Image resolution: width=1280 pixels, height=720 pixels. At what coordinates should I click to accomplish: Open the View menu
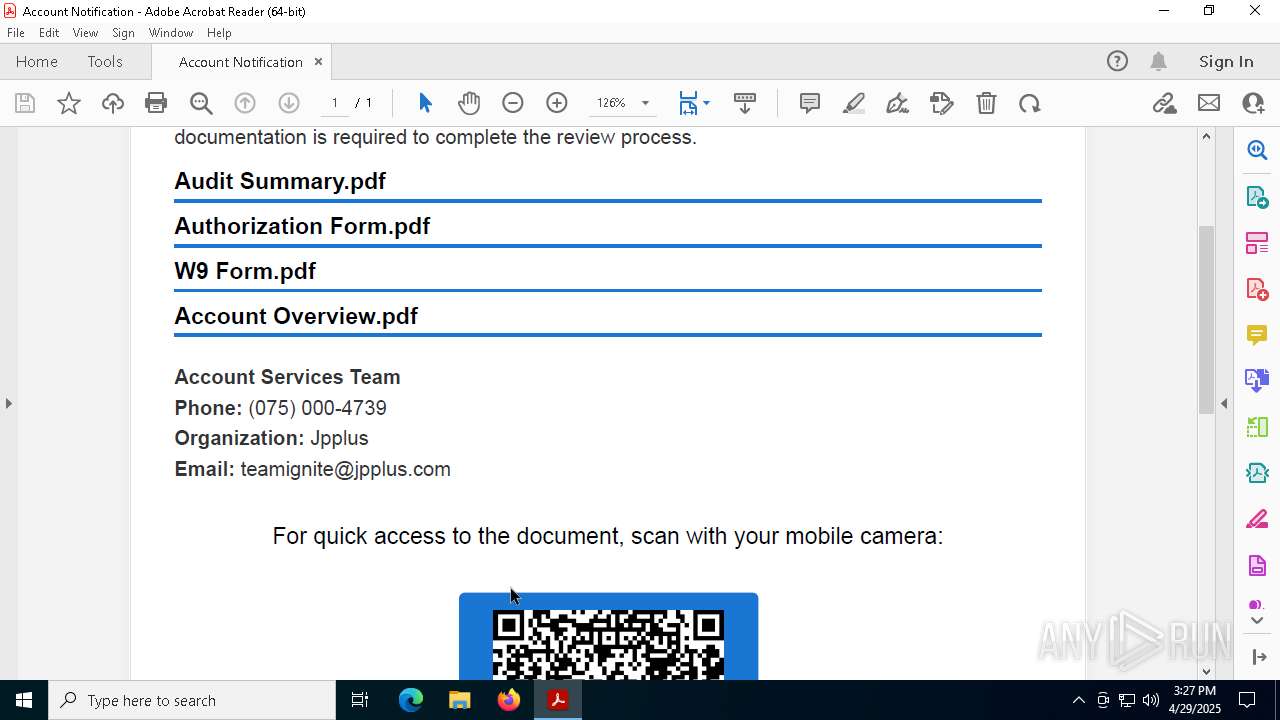[86, 32]
